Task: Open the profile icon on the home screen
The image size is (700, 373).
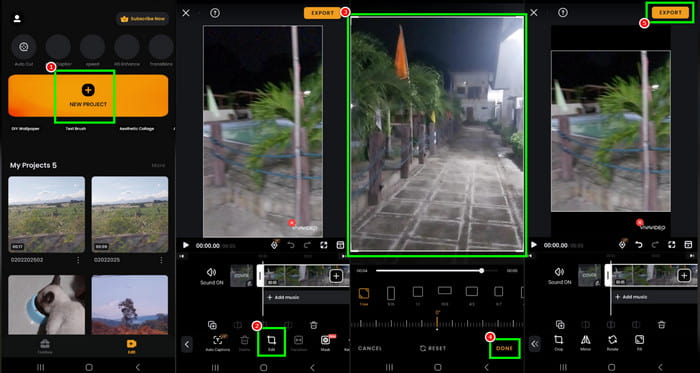Action: click(x=17, y=19)
